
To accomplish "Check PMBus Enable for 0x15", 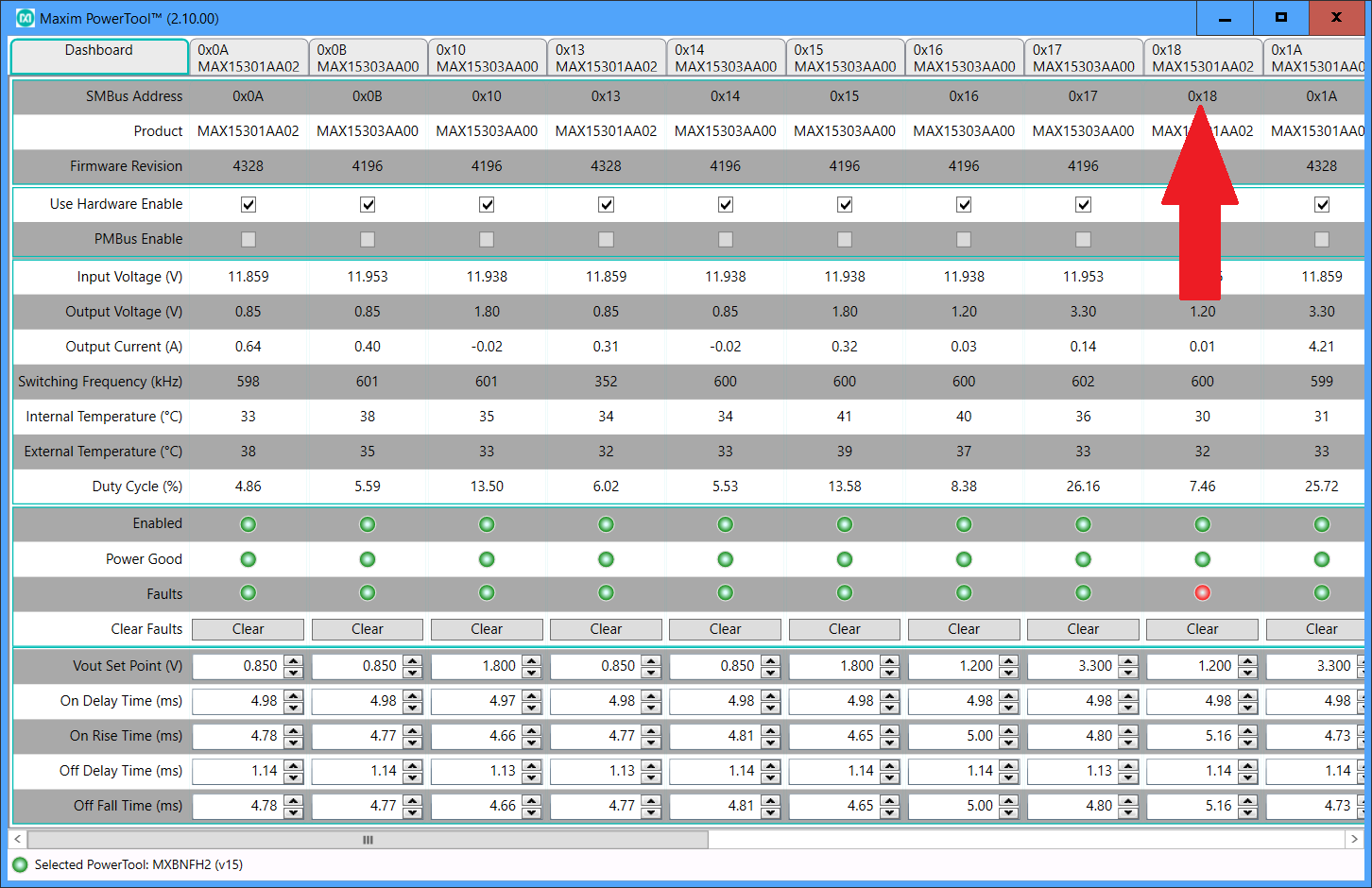I will click(845, 239).
